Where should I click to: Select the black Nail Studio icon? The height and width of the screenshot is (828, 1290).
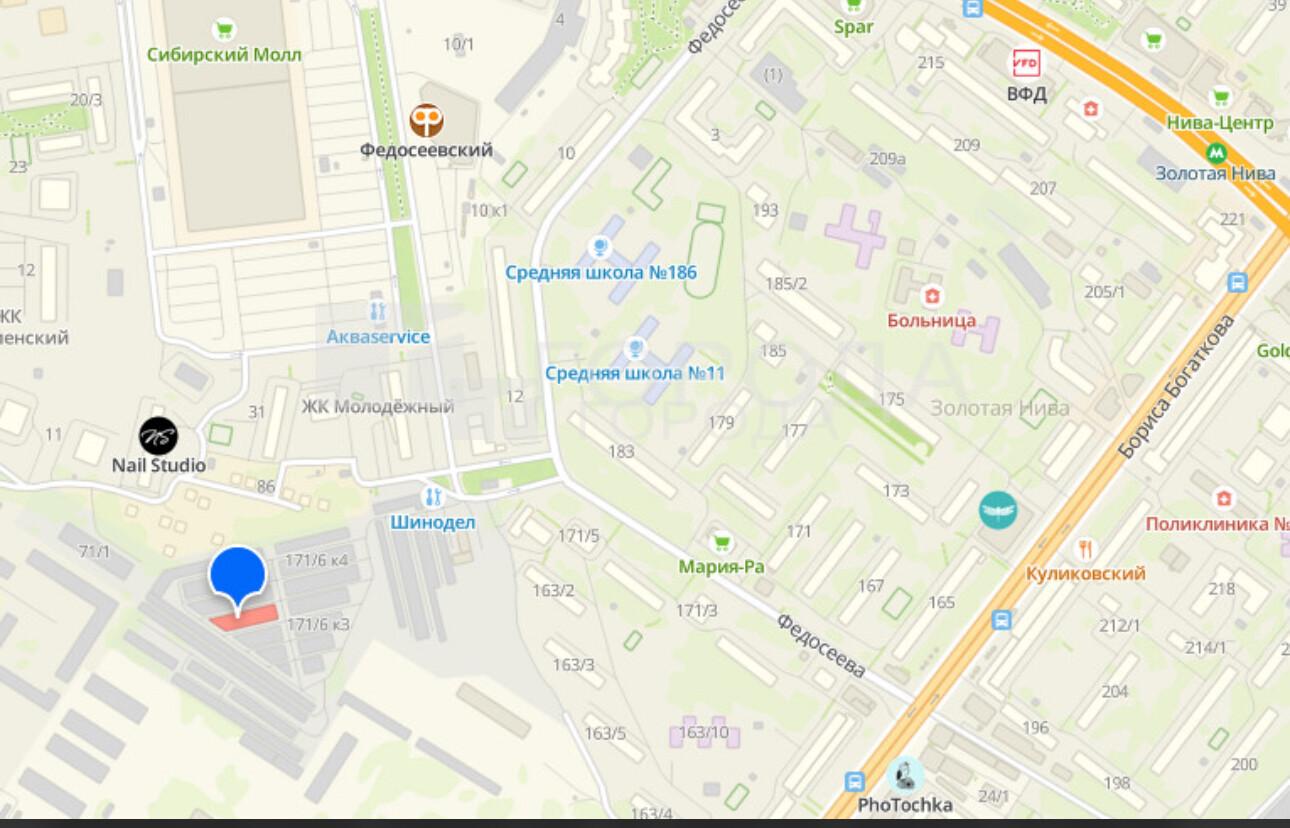tap(158, 436)
